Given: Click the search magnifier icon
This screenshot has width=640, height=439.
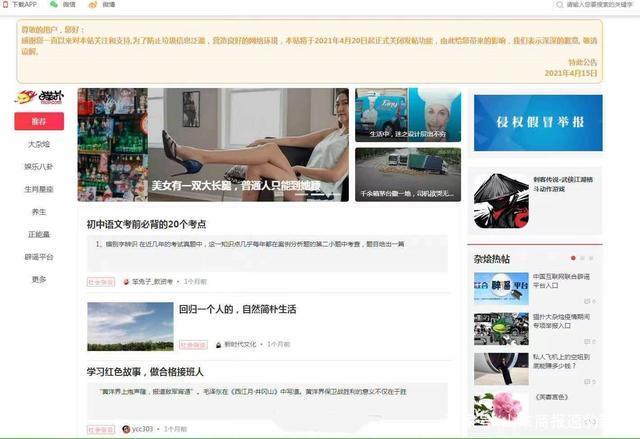Looking at the screenshot, I should coord(558,5).
